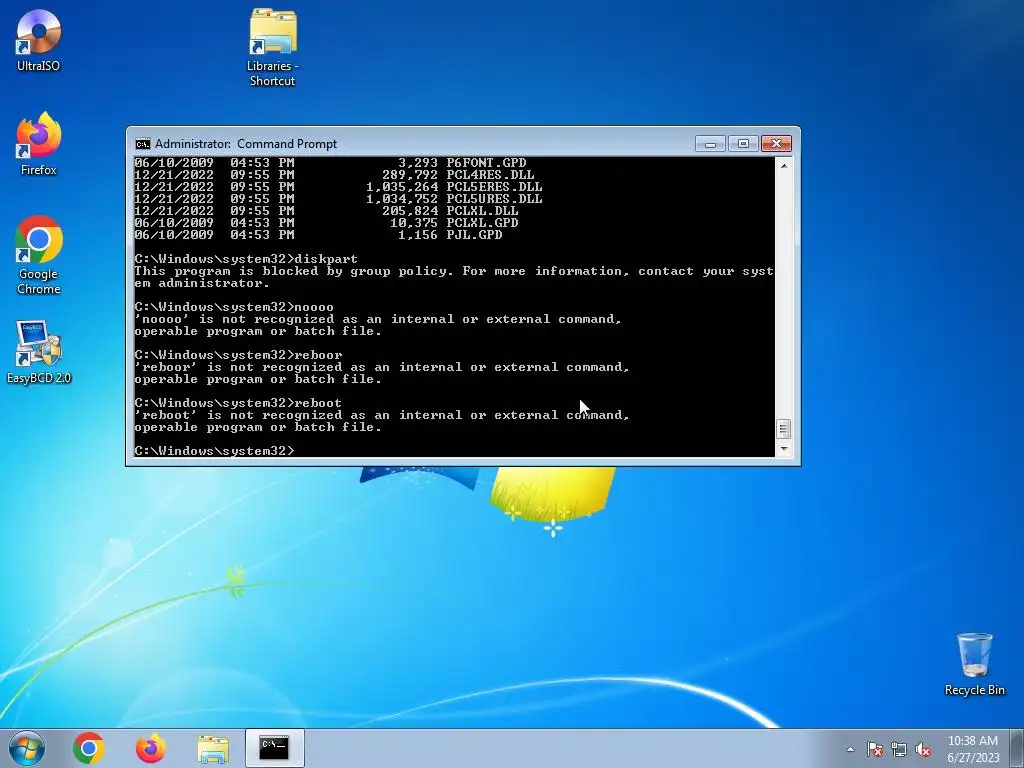The height and width of the screenshot is (768, 1024).
Task: Click the 'reboor' command line
Action: pos(238,355)
